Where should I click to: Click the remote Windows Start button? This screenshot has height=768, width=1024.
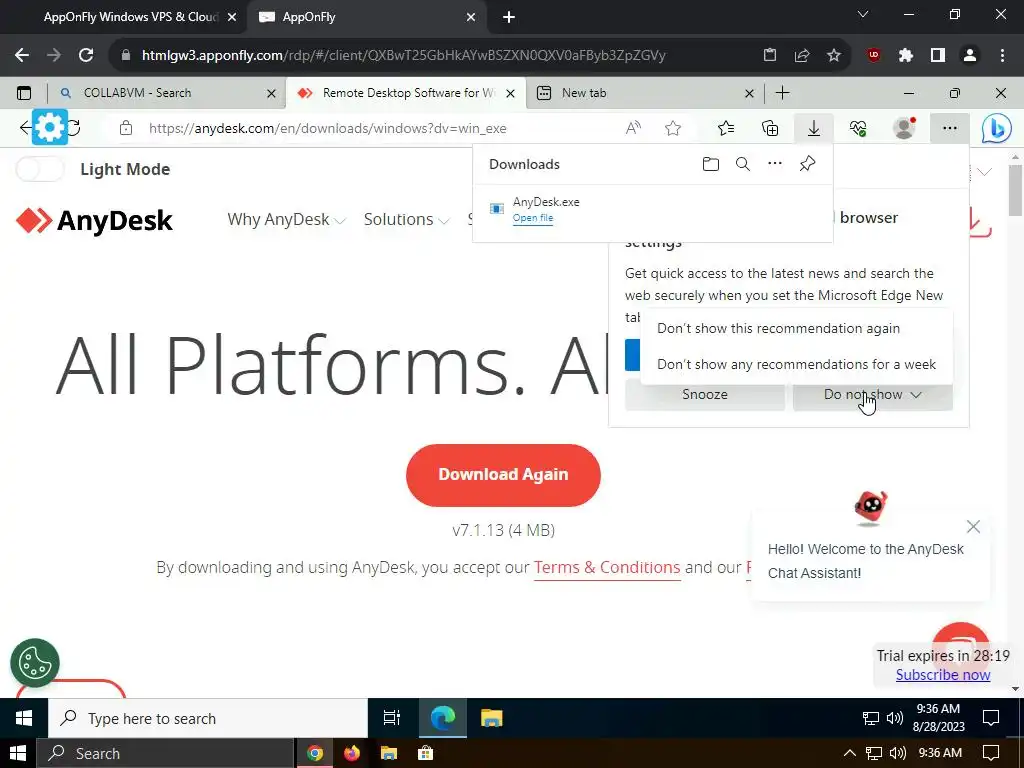[24, 718]
